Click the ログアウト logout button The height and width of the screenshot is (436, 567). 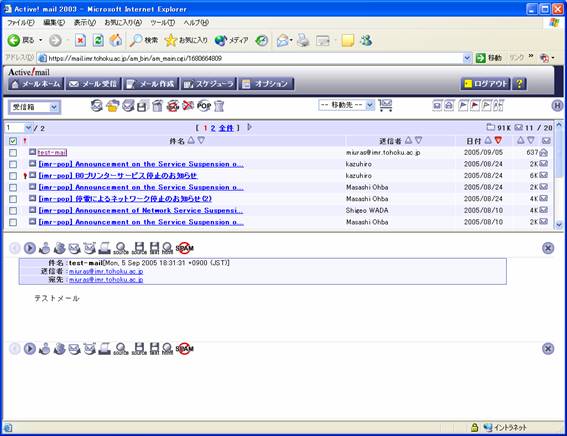point(486,84)
